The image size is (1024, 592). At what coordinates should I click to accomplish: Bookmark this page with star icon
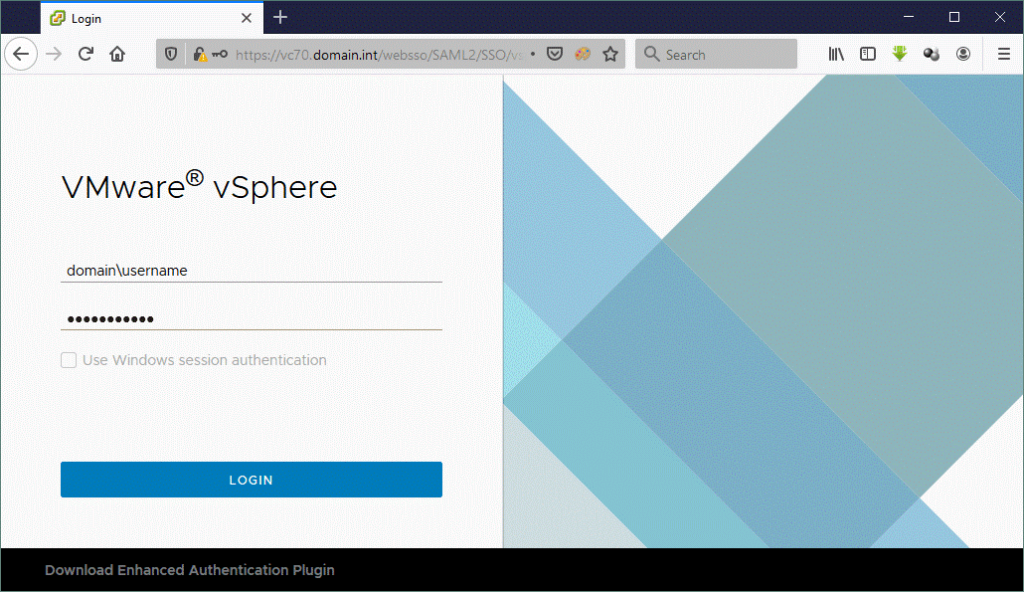coord(609,54)
